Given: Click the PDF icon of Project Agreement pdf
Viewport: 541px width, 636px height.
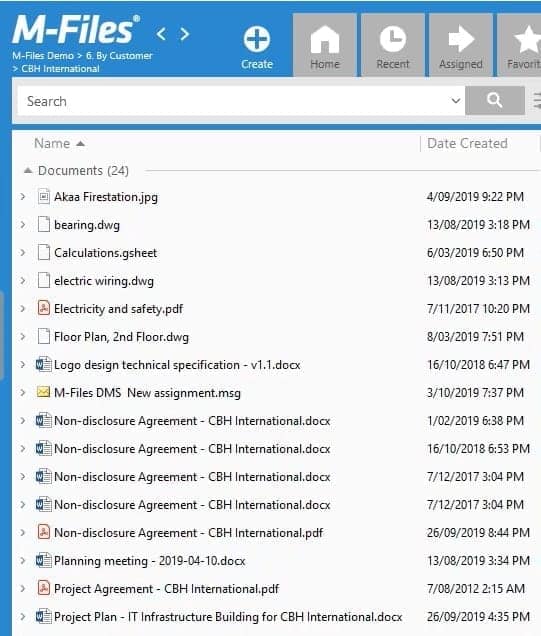Looking at the screenshot, I should (44, 588).
